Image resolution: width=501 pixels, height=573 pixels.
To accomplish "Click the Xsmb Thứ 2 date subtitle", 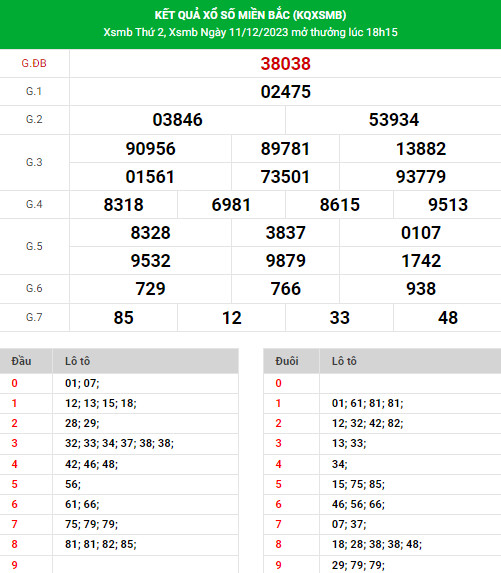I will (x=250, y=32).
